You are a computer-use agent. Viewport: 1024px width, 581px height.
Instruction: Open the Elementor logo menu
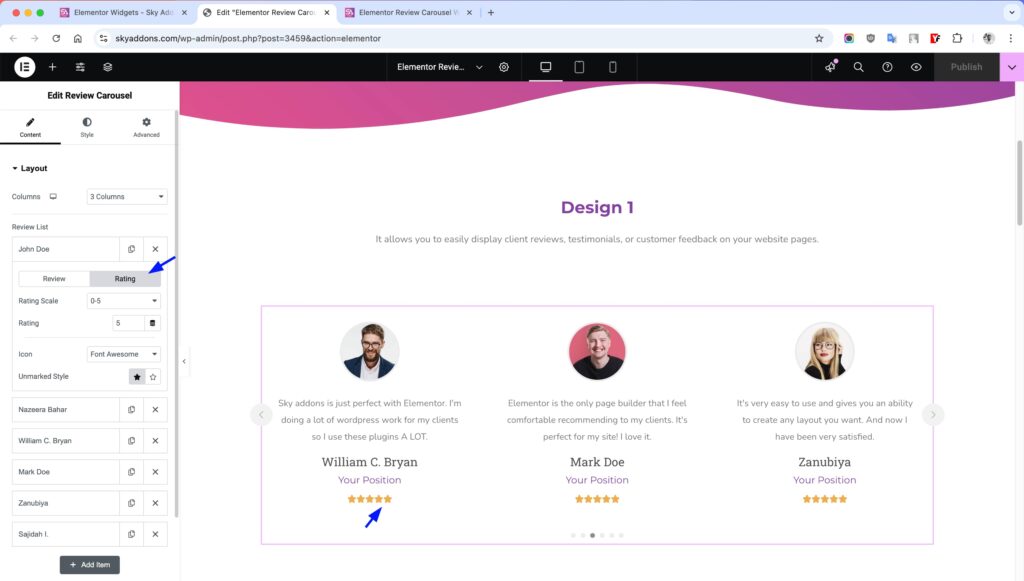click(24, 67)
